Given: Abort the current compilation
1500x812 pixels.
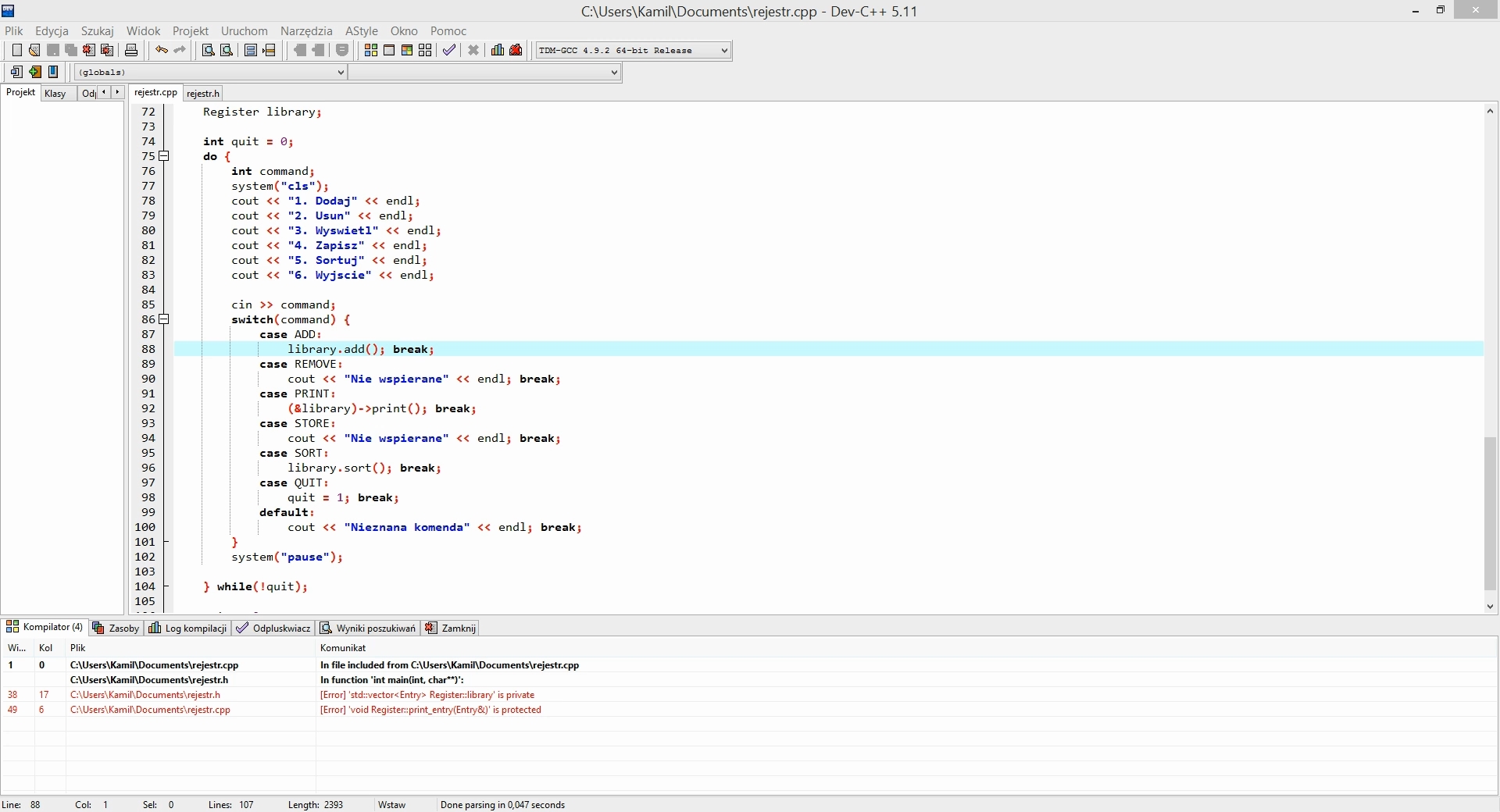Looking at the screenshot, I should (x=473, y=50).
